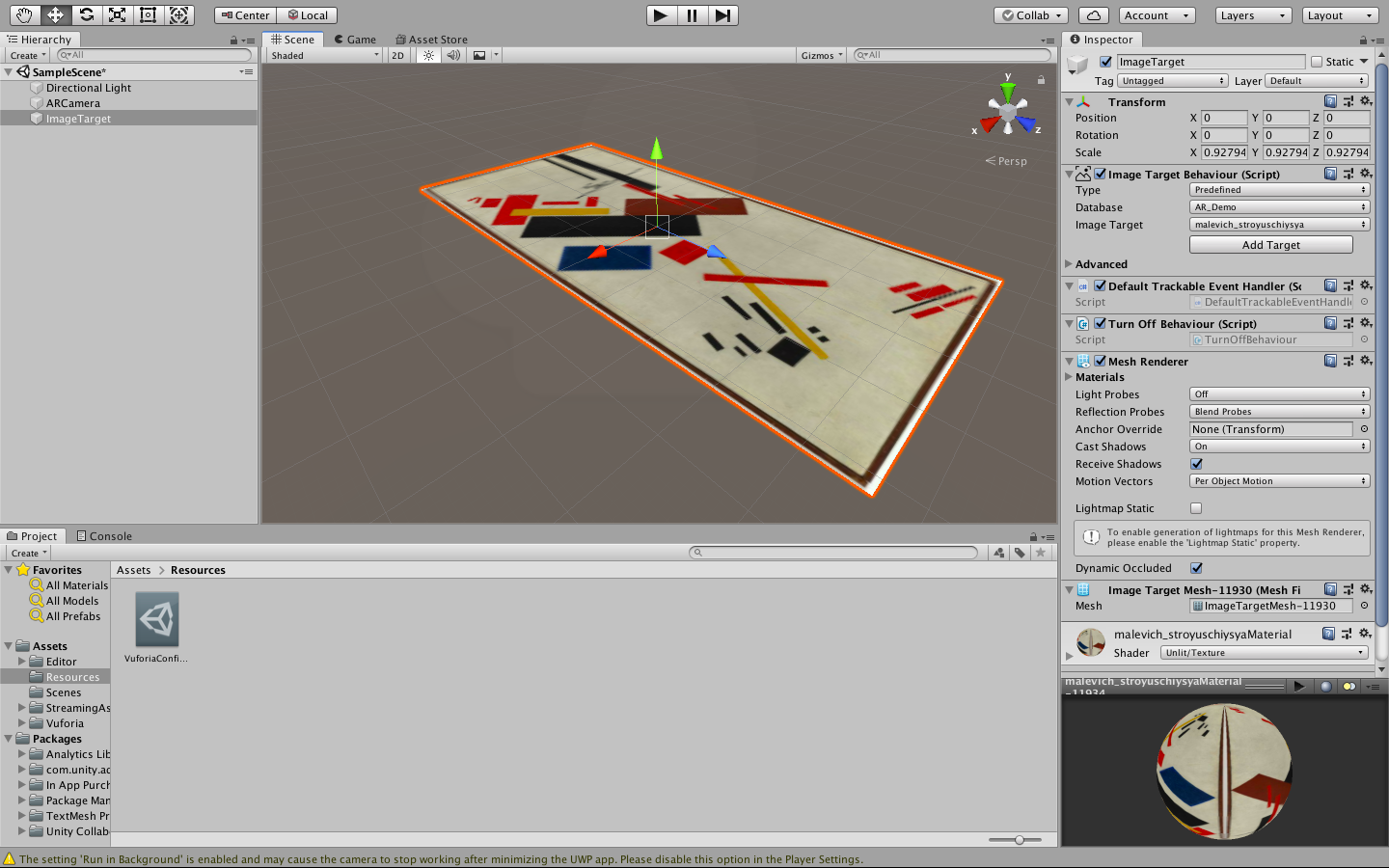Select the Hand tool

coord(25,15)
